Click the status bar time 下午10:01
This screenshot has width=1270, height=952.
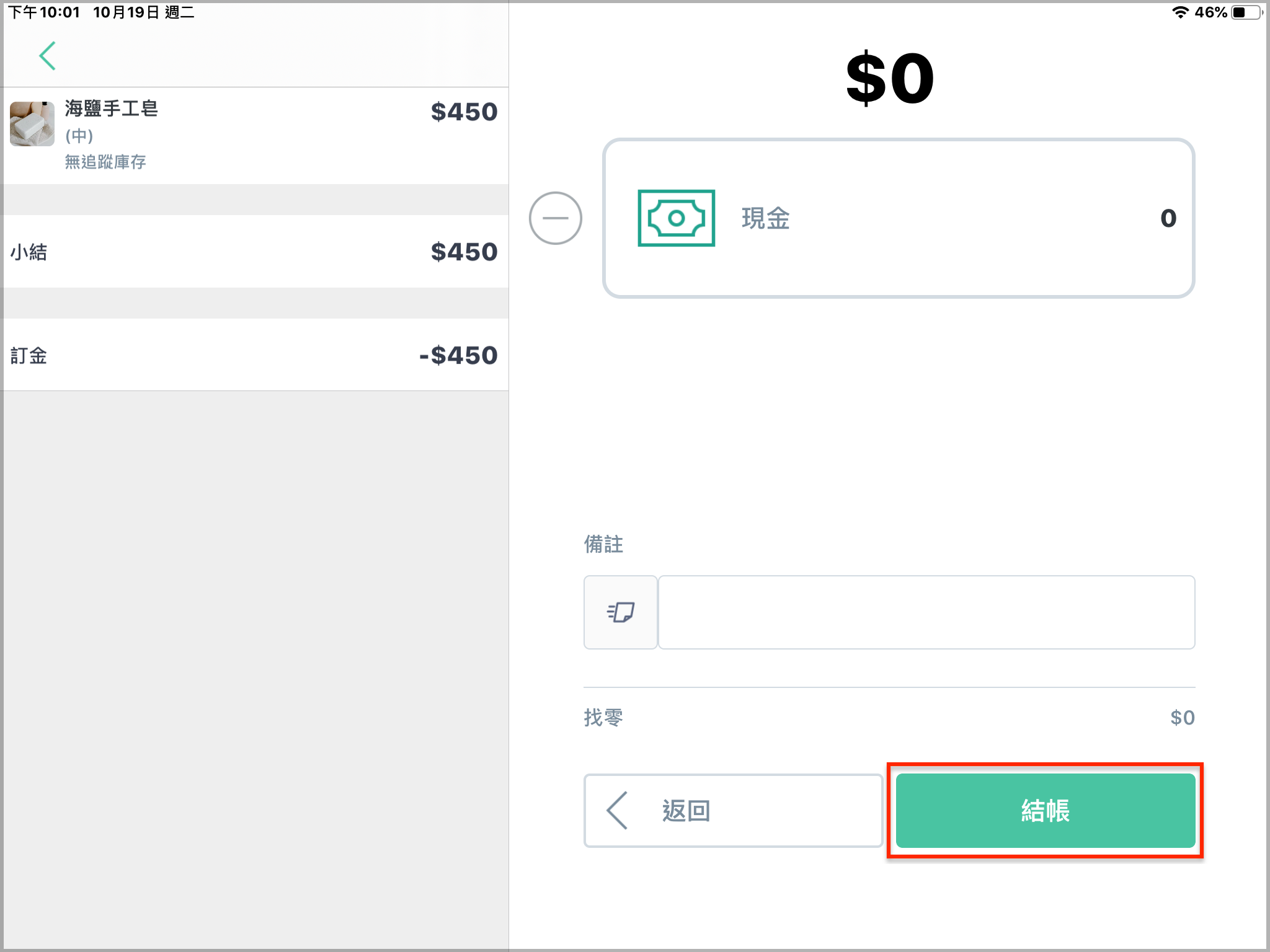pos(43,12)
